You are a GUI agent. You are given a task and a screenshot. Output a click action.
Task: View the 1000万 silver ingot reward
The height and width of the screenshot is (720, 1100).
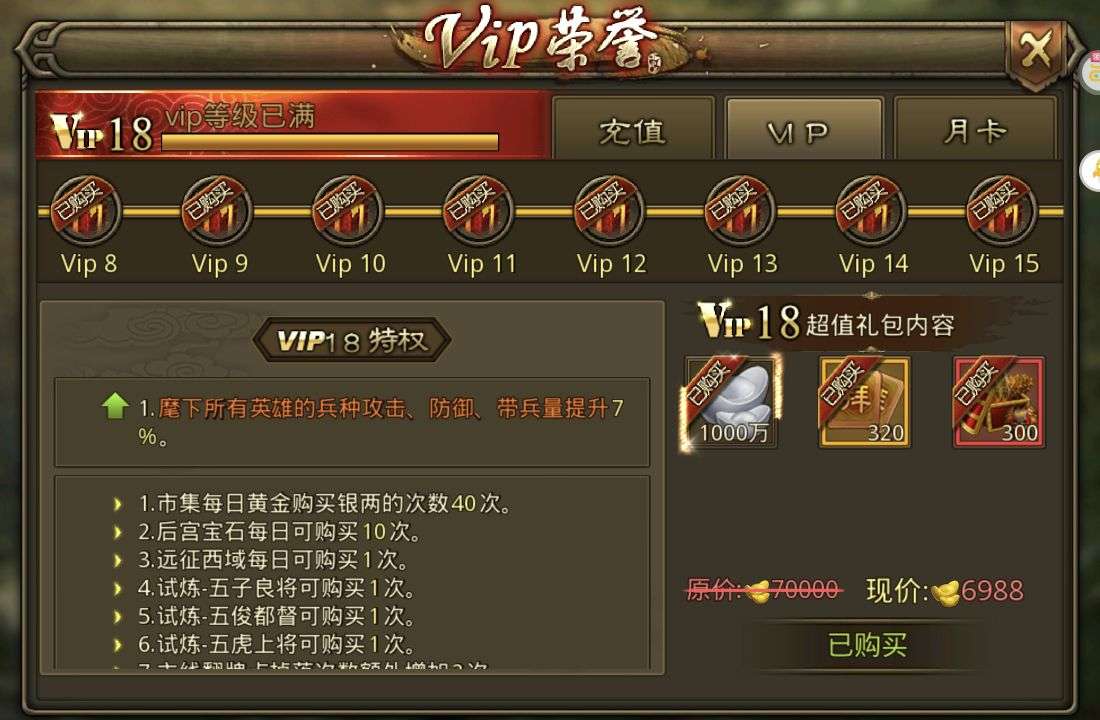(x=731, y=402)
